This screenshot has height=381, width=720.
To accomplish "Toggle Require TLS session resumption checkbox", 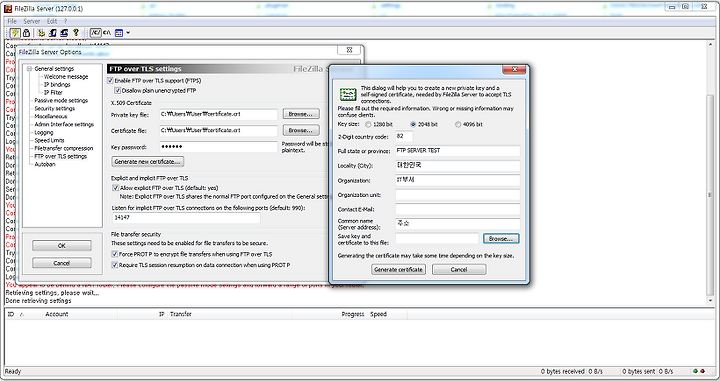I will click(115, 265).
